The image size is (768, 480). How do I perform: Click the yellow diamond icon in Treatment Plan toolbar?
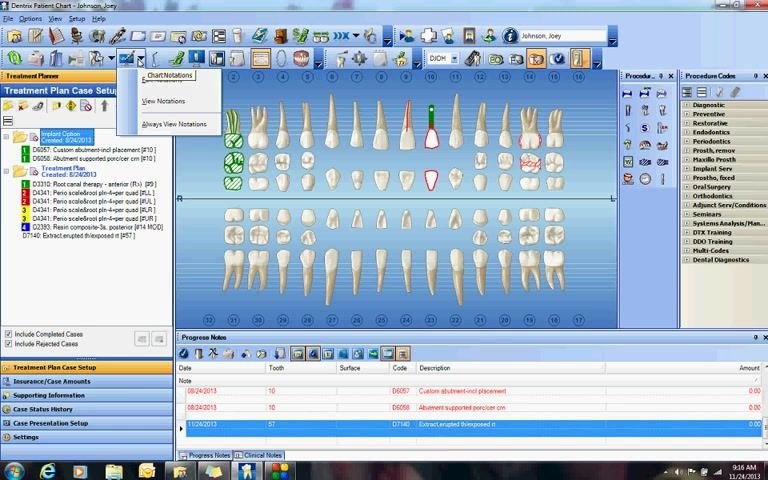pyautogui.click(x=71, y=106)
